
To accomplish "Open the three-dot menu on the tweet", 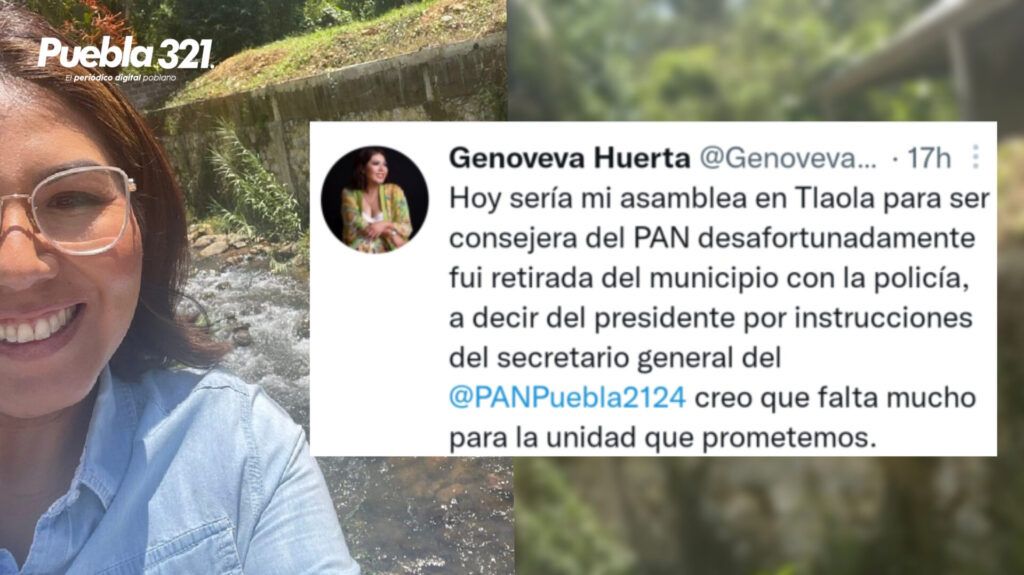I will click(x=976, y=157).
